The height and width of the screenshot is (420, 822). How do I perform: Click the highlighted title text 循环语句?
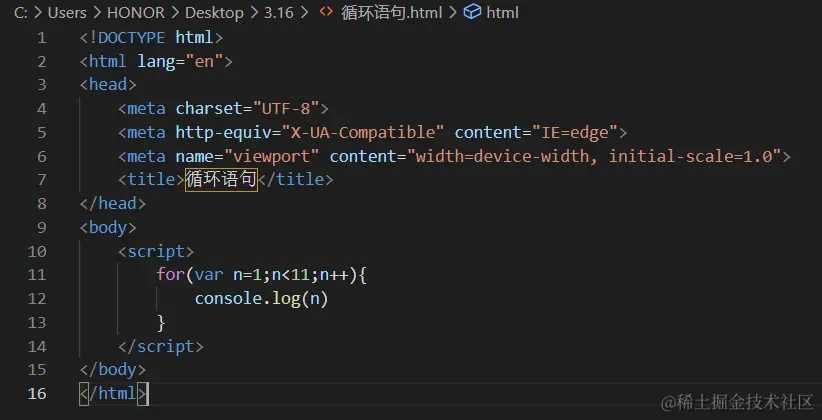(x=221, y=179)
